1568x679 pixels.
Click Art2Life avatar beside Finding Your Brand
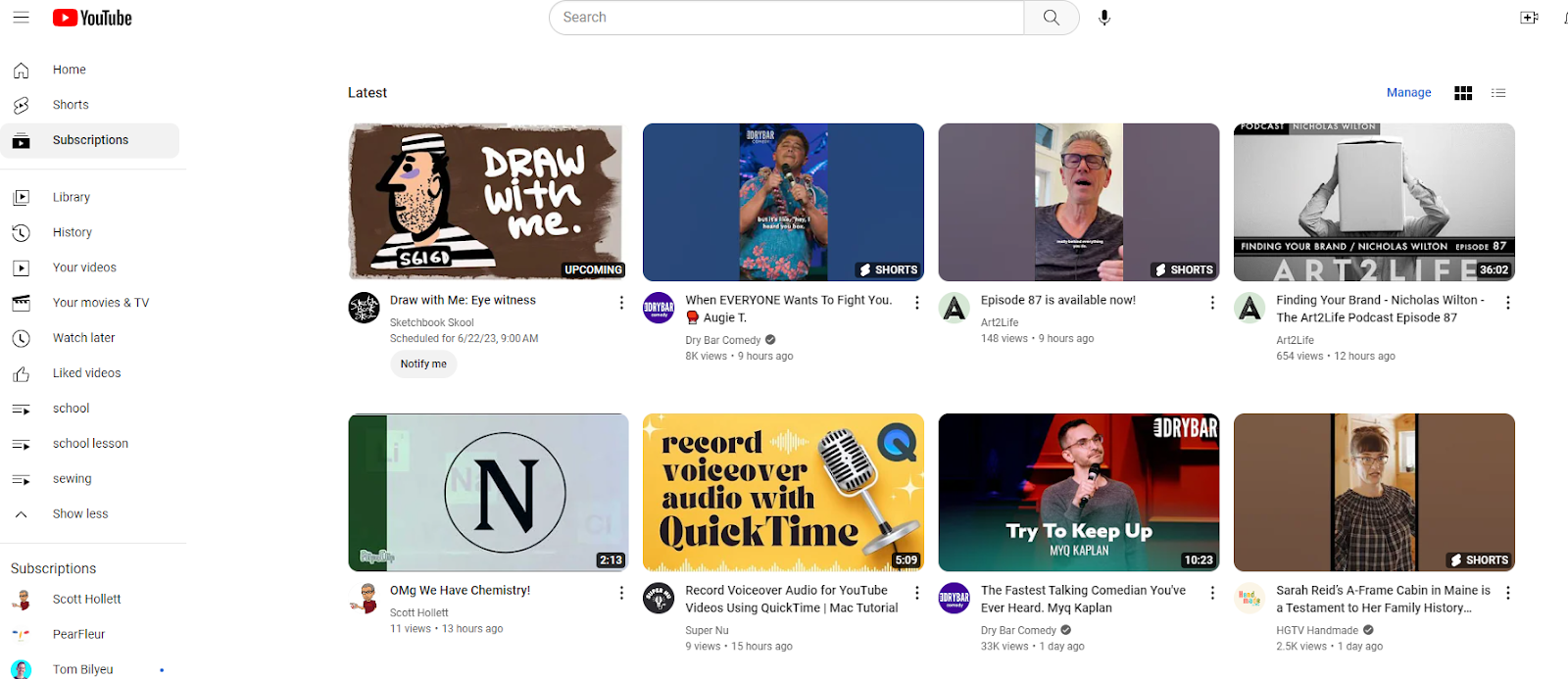(x=1249, y=308)
